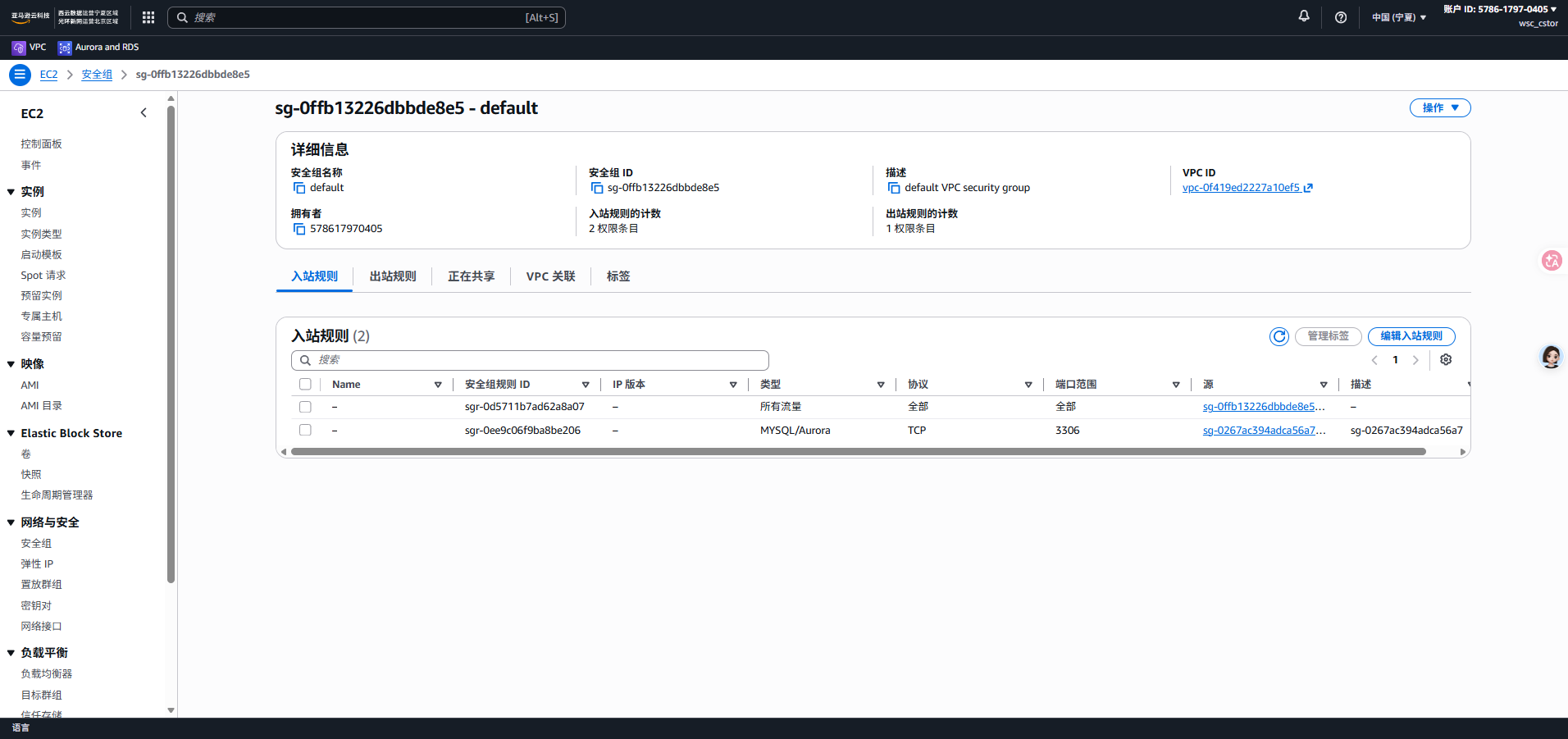Collapse the 实例 sidebar section
The width and height of the screenshot is (1568, 739).
tap(11, 192)
